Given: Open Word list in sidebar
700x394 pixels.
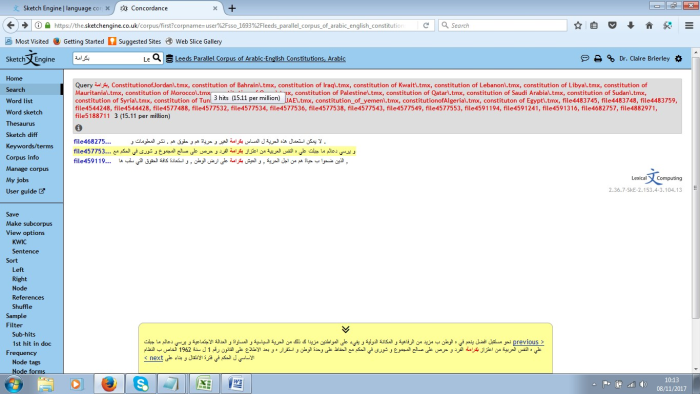Looking at the screenshot, I should (19, 101).
